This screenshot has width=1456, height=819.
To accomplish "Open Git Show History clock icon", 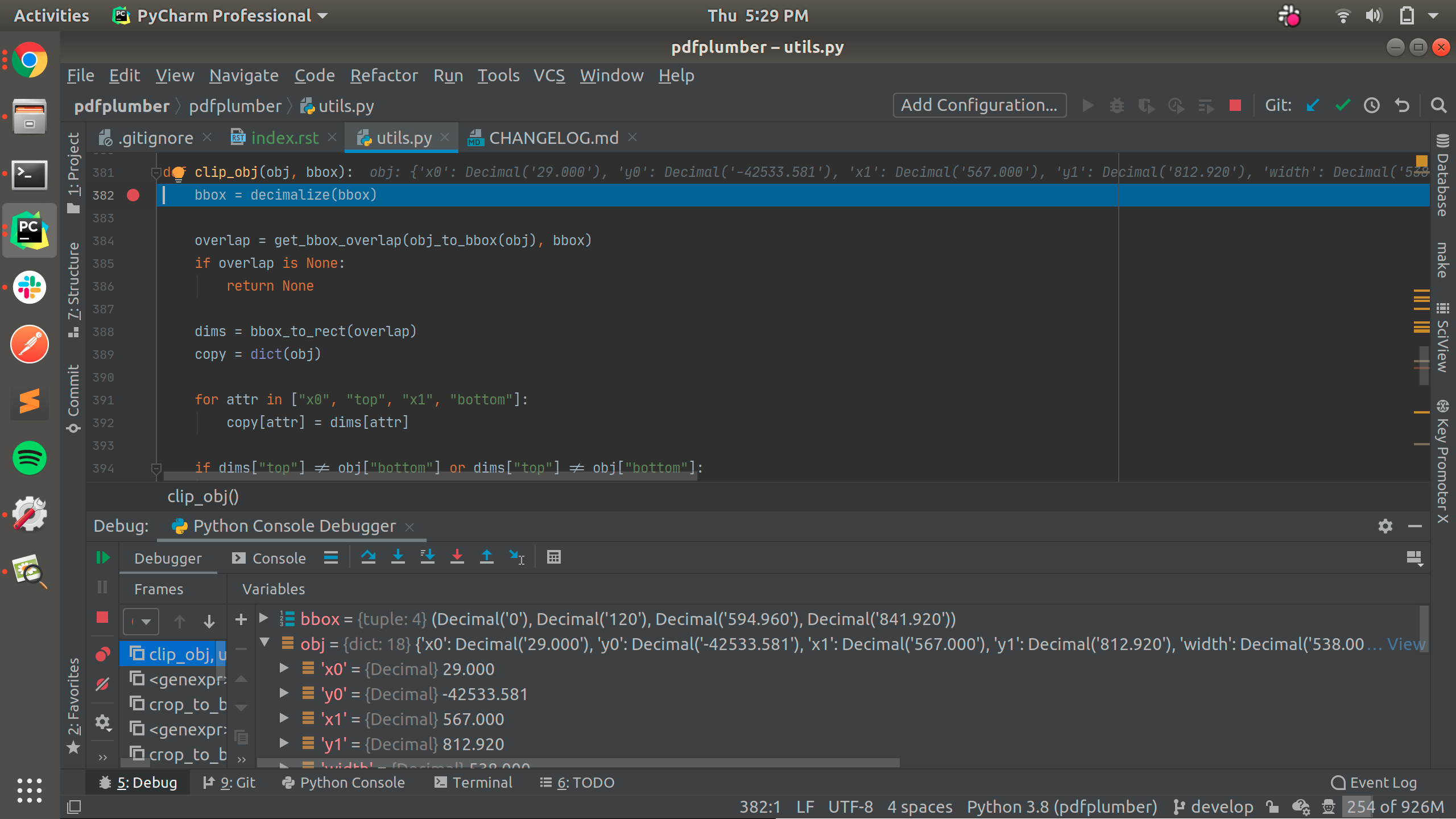I will (1372, 106).
